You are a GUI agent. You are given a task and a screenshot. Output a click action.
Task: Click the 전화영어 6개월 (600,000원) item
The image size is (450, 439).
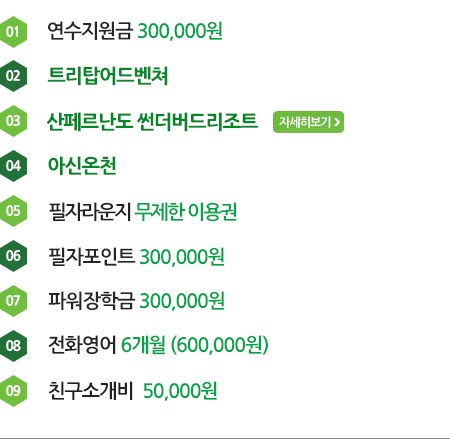click(158, 345)
